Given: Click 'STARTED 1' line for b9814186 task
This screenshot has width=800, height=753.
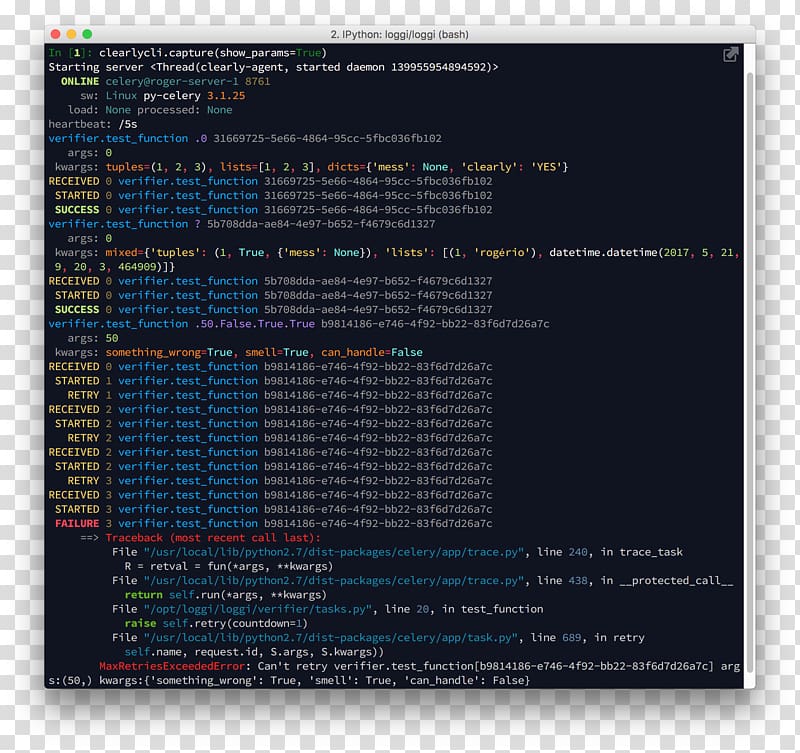Looking at the screenshot, I should click(x=273, y=381).
